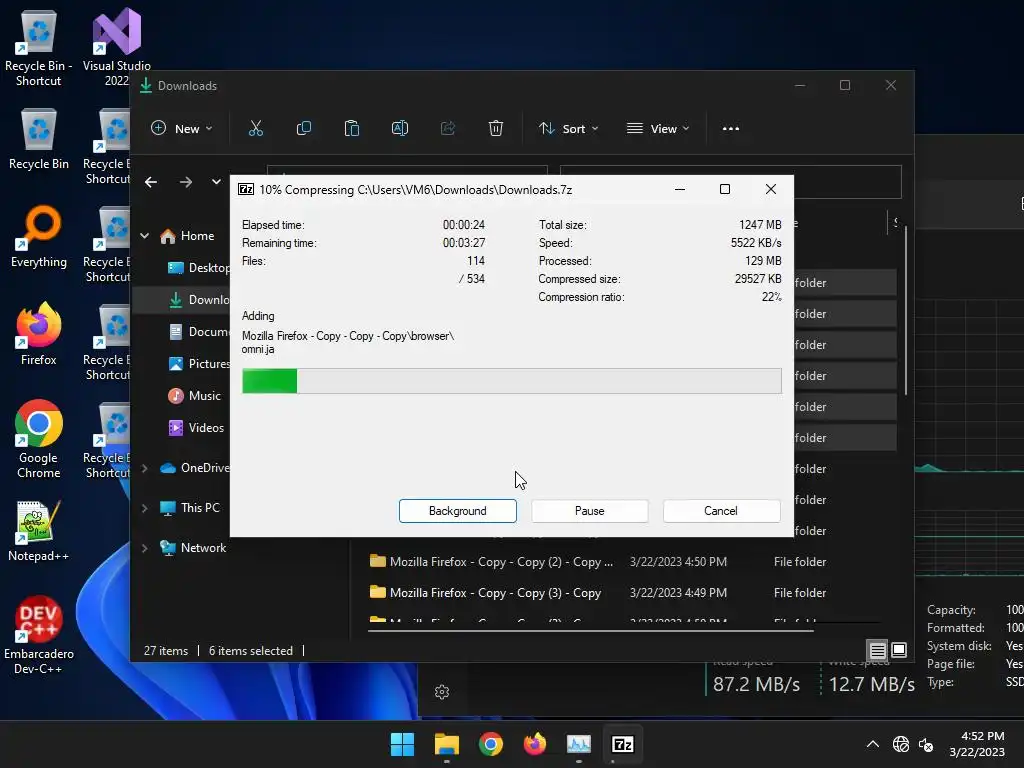The height and width of the screenshot is (768, 1024).
Task: Expand the This PC tree node
Action: (x=145, y=508)
